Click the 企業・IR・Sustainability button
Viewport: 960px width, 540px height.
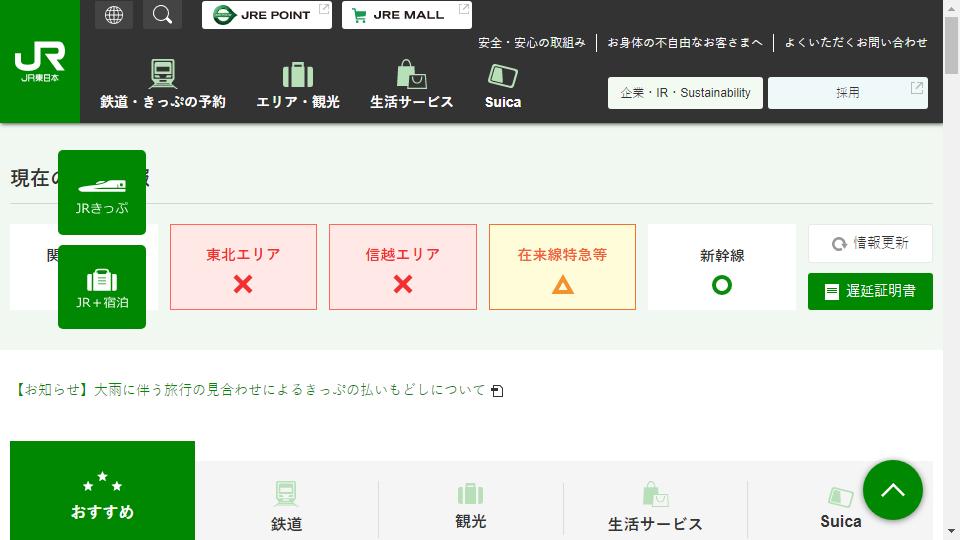coord(685,93)
